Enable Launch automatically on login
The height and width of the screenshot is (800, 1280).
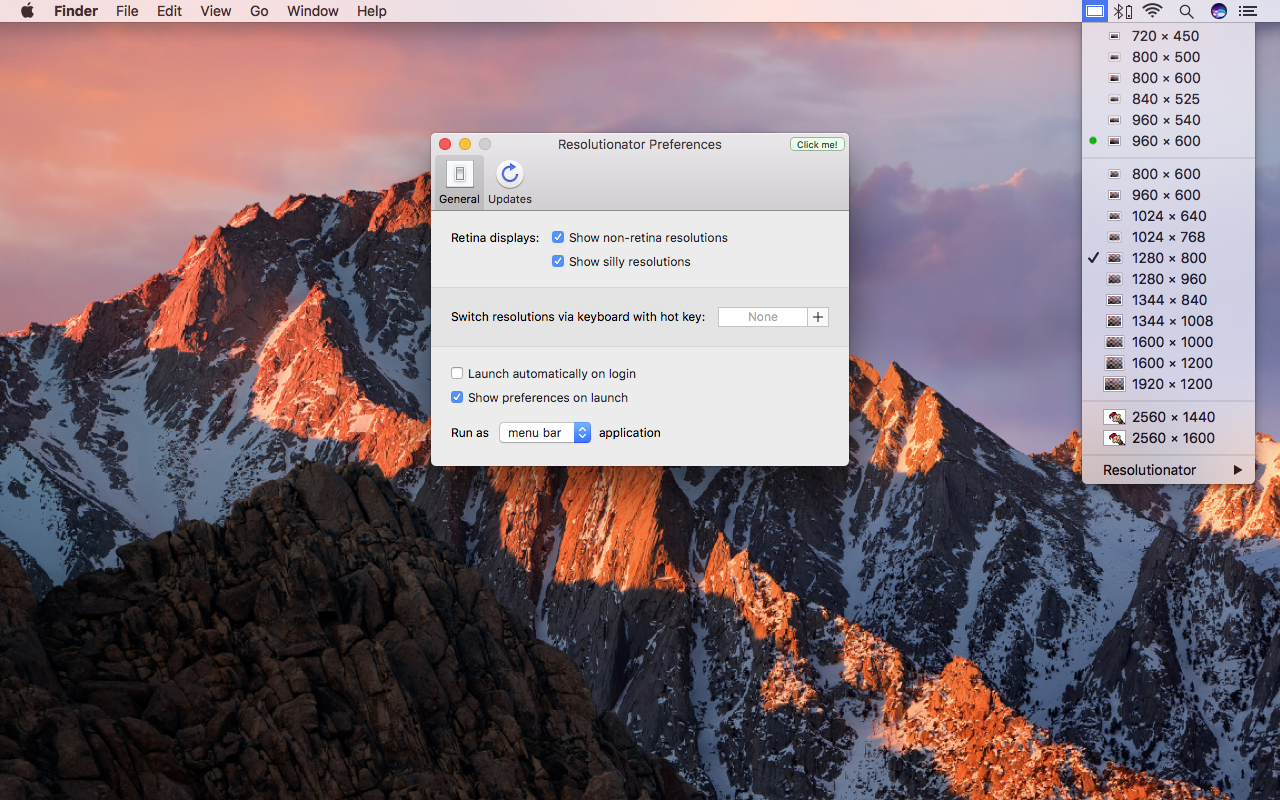click(x=457, y=373)
